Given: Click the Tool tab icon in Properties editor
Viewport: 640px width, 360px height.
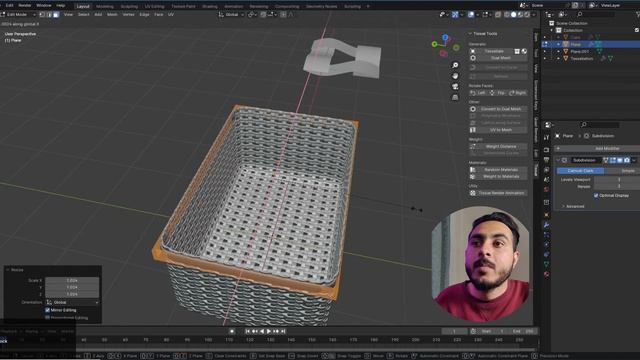Looking at the screenshot, I should click(x=547, y=138).
